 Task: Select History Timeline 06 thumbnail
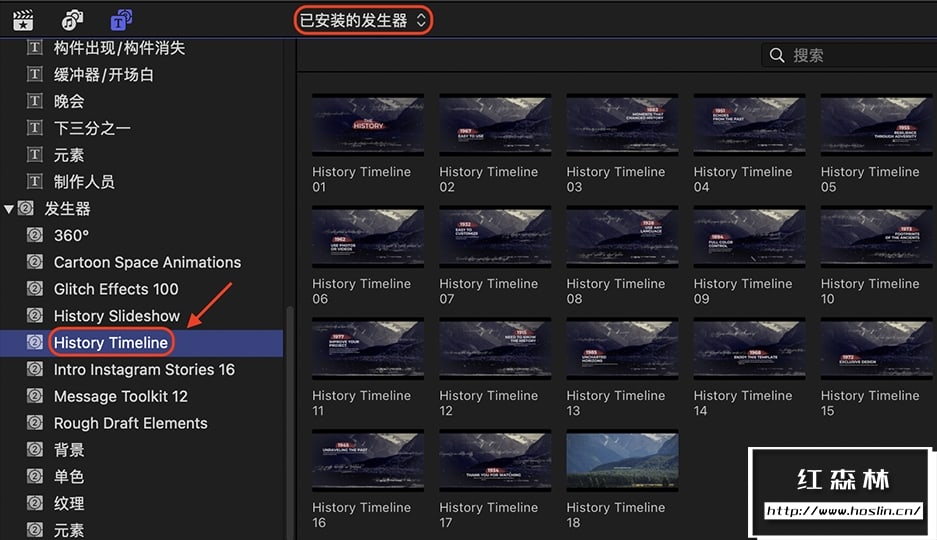[368, 237]
